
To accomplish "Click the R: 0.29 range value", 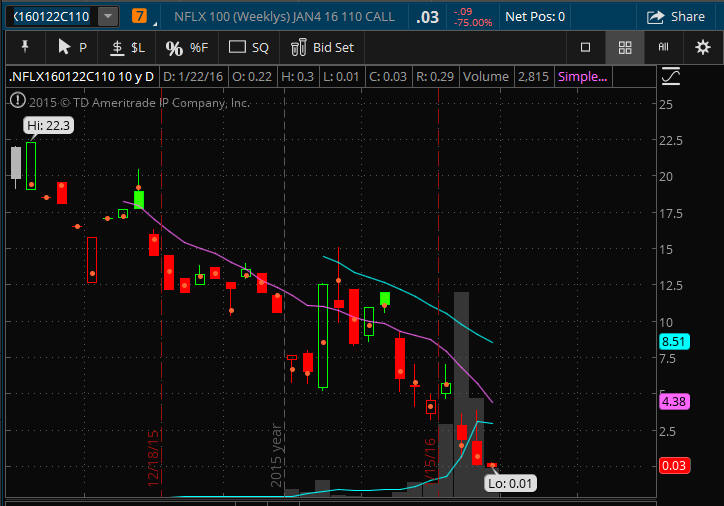I will 435,77.
